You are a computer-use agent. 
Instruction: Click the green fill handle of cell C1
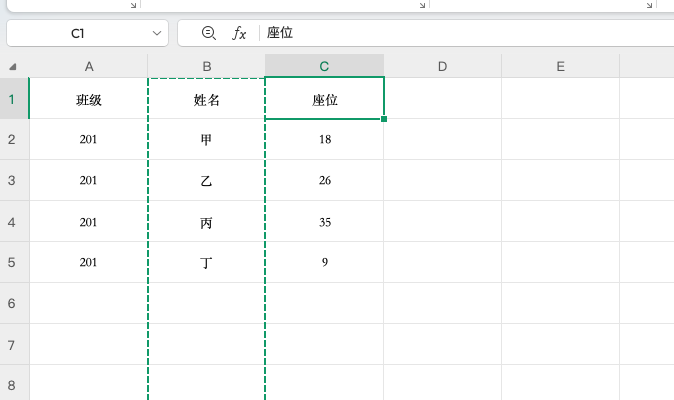pos(384,119)
